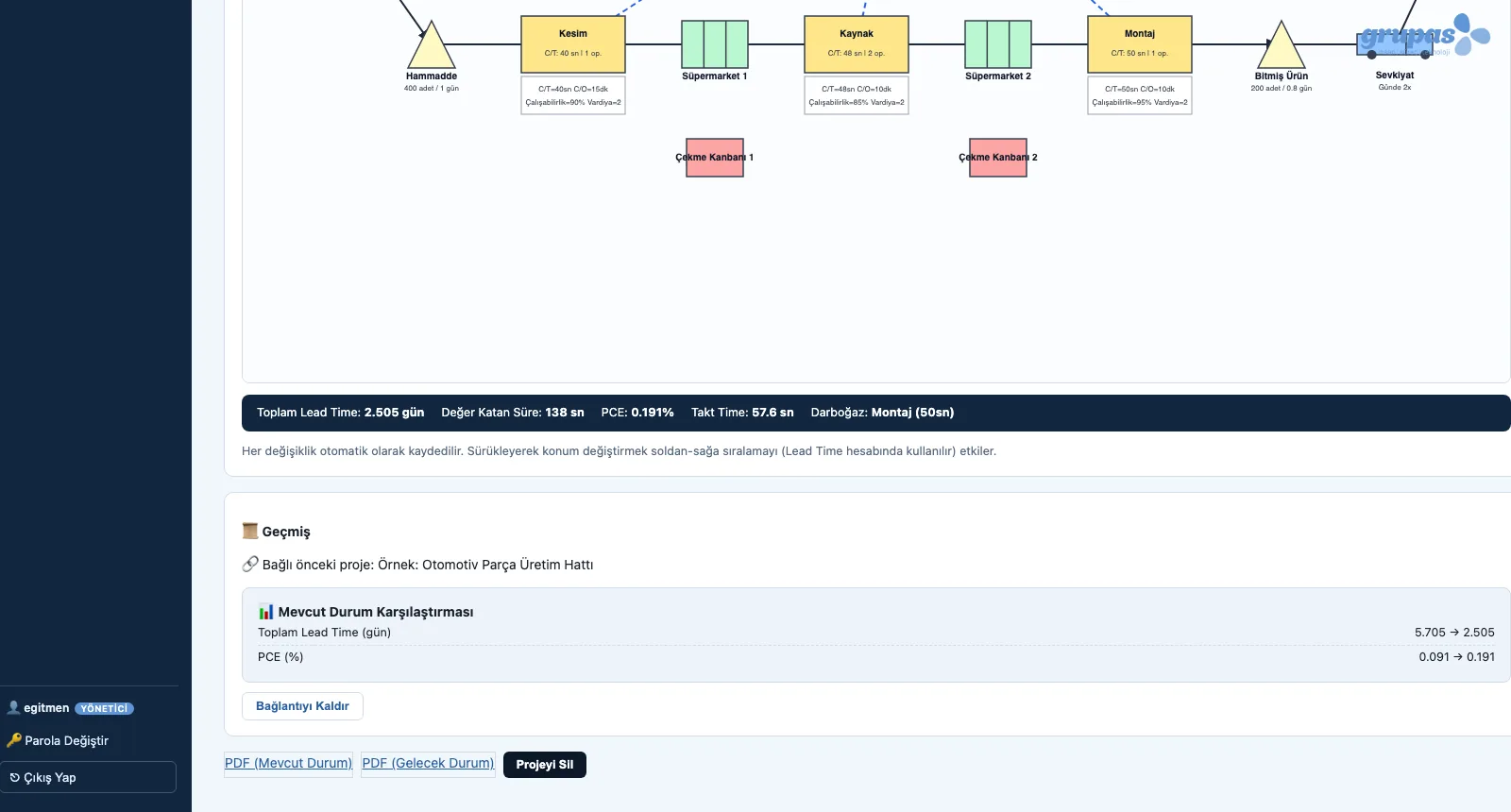Click the 5.705 → 2.505 lead time value
Viewport: 1511px width, 812px height.
[x=1454, y=633]
